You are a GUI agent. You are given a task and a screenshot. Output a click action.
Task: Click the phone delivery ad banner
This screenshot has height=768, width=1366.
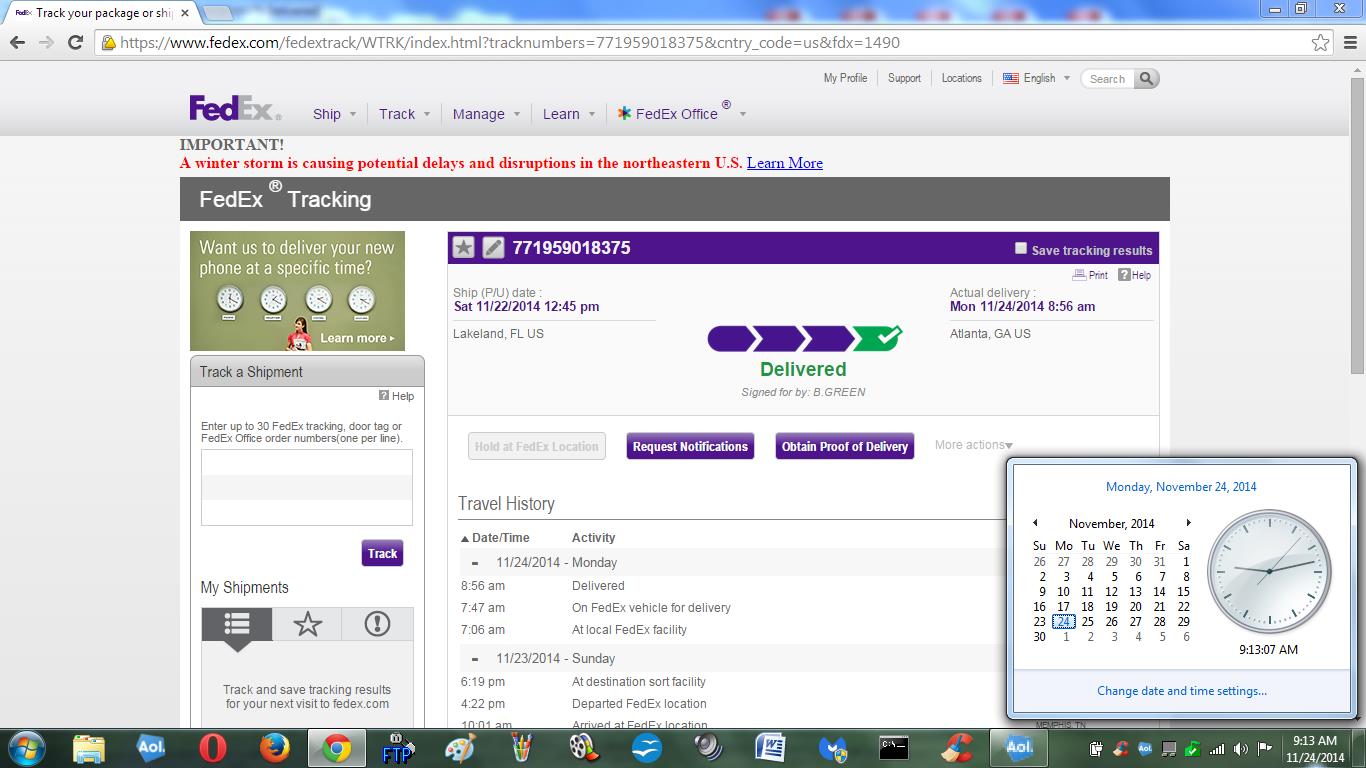[x=297, y=291]
